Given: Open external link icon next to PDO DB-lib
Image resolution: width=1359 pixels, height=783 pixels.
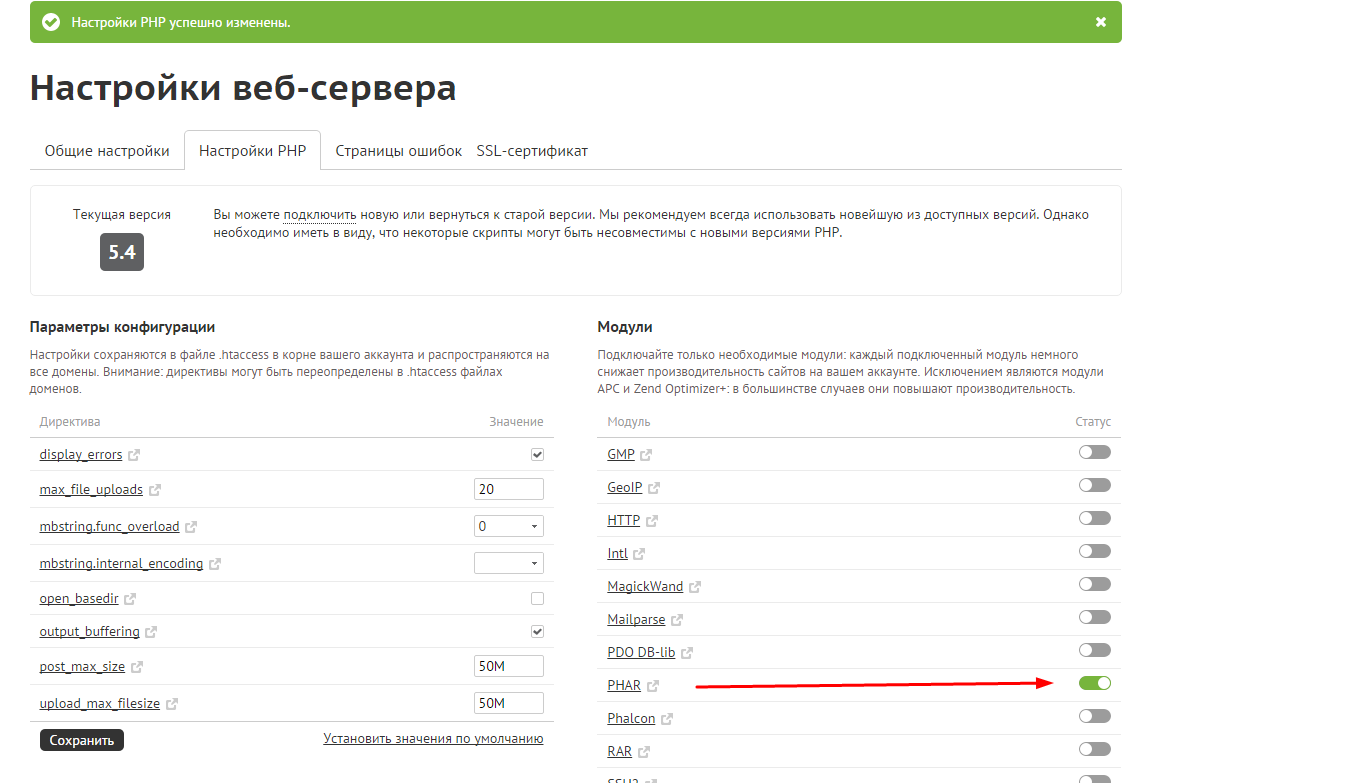Looking at the screenshot, I should 687,653.
